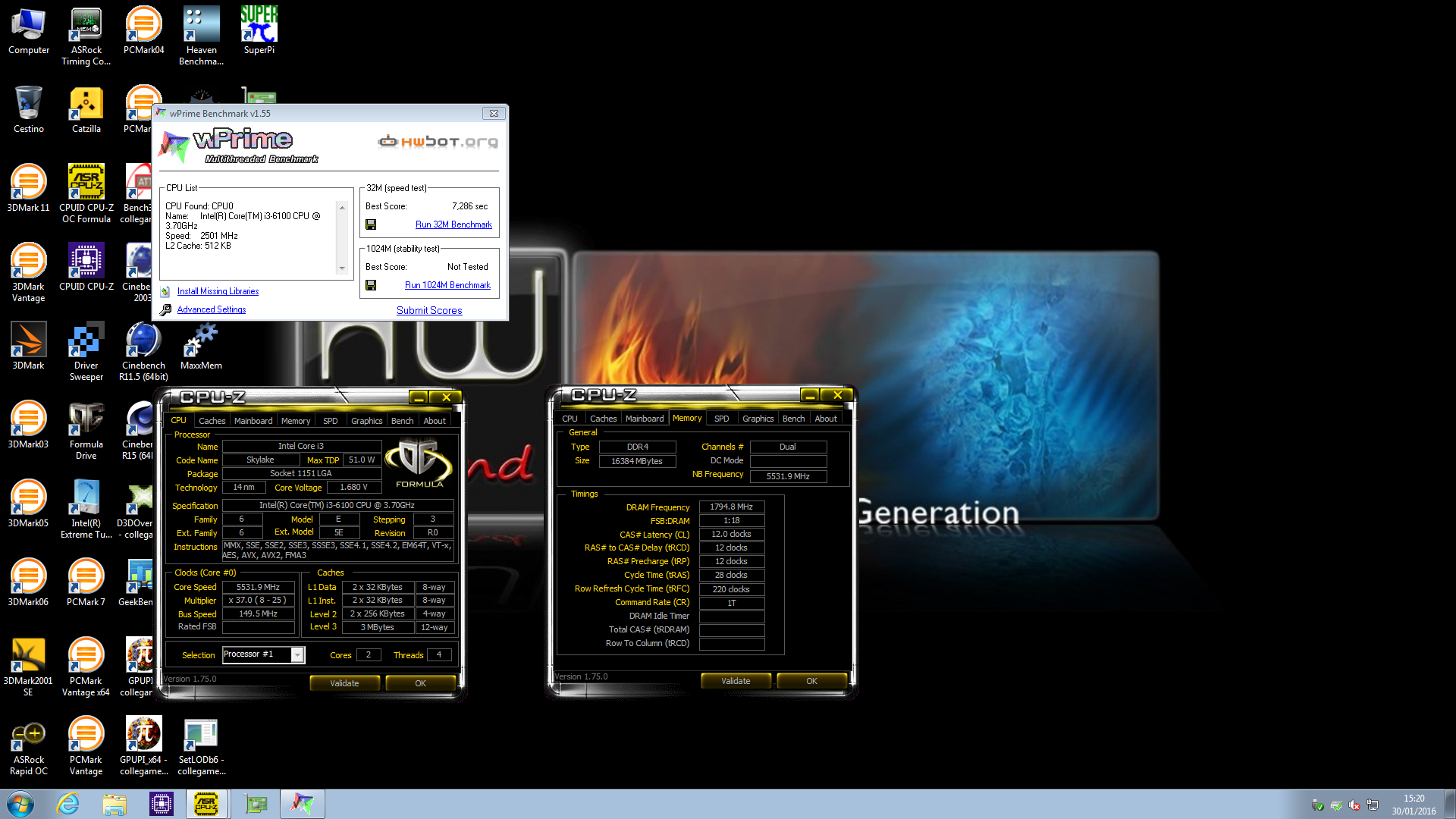Open 3DMark Vantage desktop icon
Viewport: 1456px width, 819px height.
click(29, 273)
